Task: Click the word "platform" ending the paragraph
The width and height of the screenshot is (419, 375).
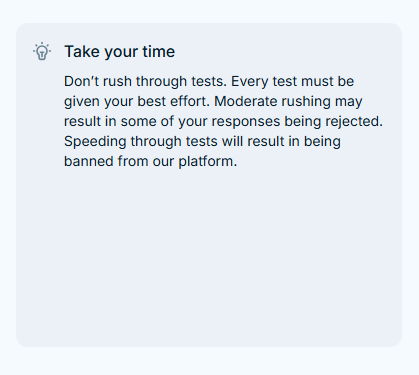Action: point(206,162)
